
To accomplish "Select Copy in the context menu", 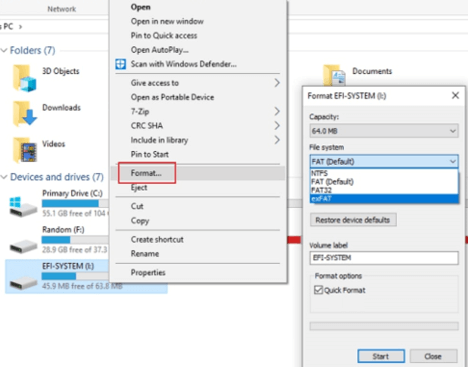I will click(140, 221).
